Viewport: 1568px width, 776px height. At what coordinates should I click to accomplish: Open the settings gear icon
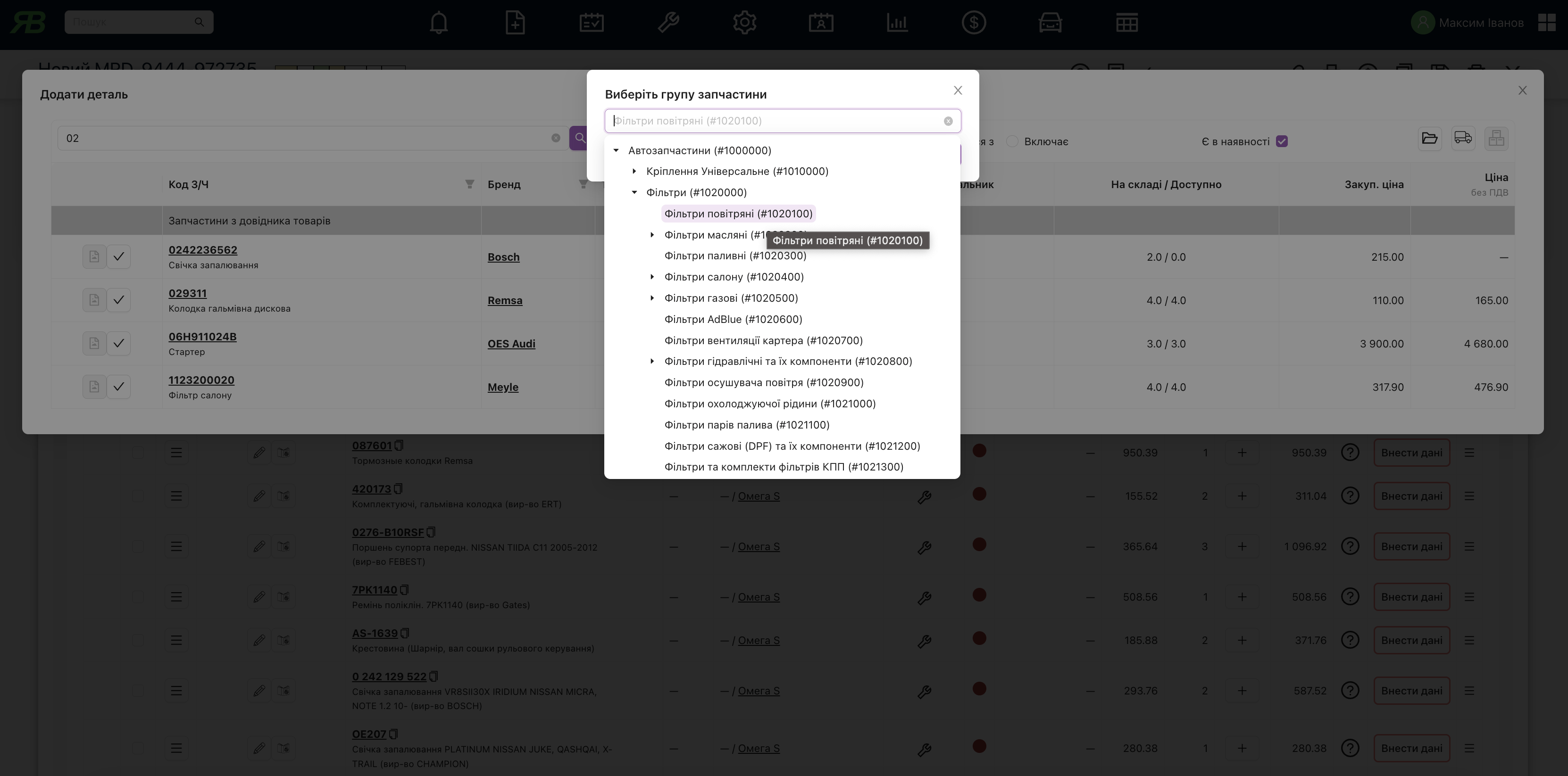click(744, 23)
